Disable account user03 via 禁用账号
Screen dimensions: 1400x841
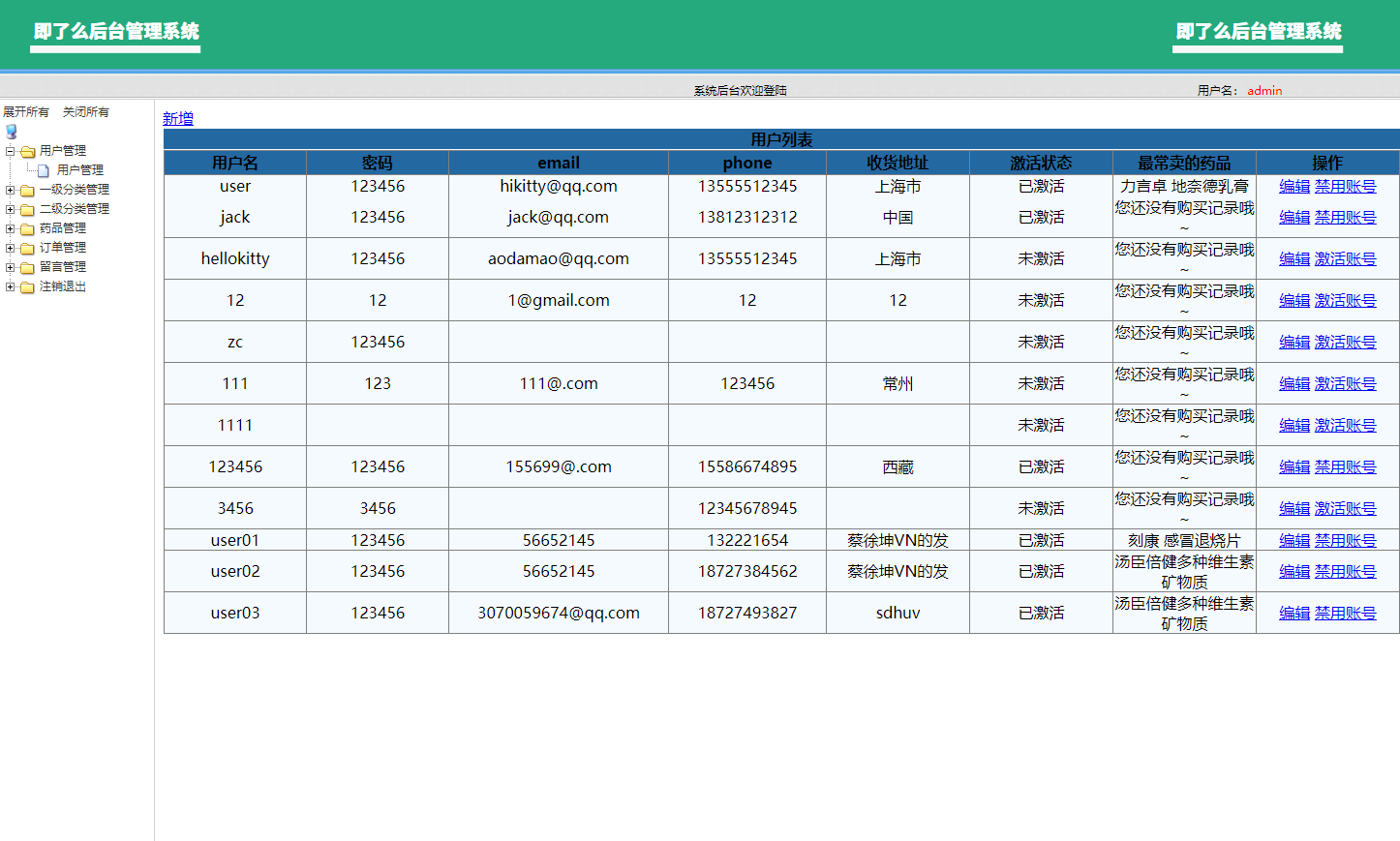pyautogui.click(x=1345, y=614)
